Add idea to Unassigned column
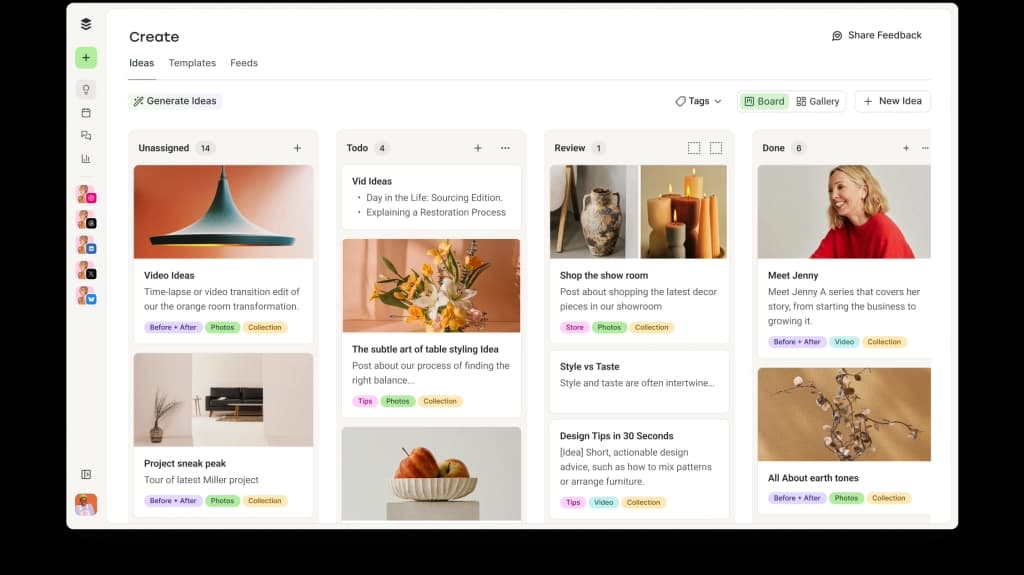The image size is (1024, 575). click(297, 148)
